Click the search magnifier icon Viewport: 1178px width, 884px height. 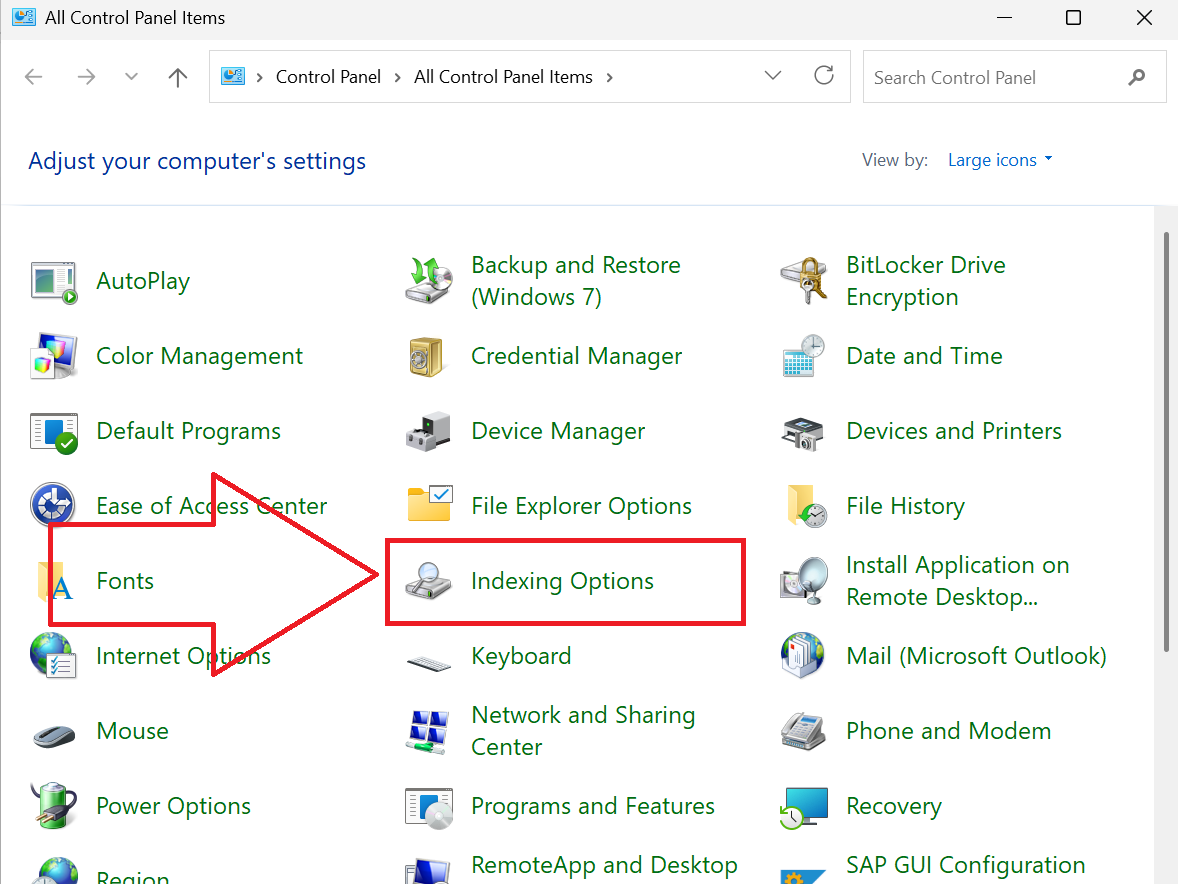(x=1137, y=77)
